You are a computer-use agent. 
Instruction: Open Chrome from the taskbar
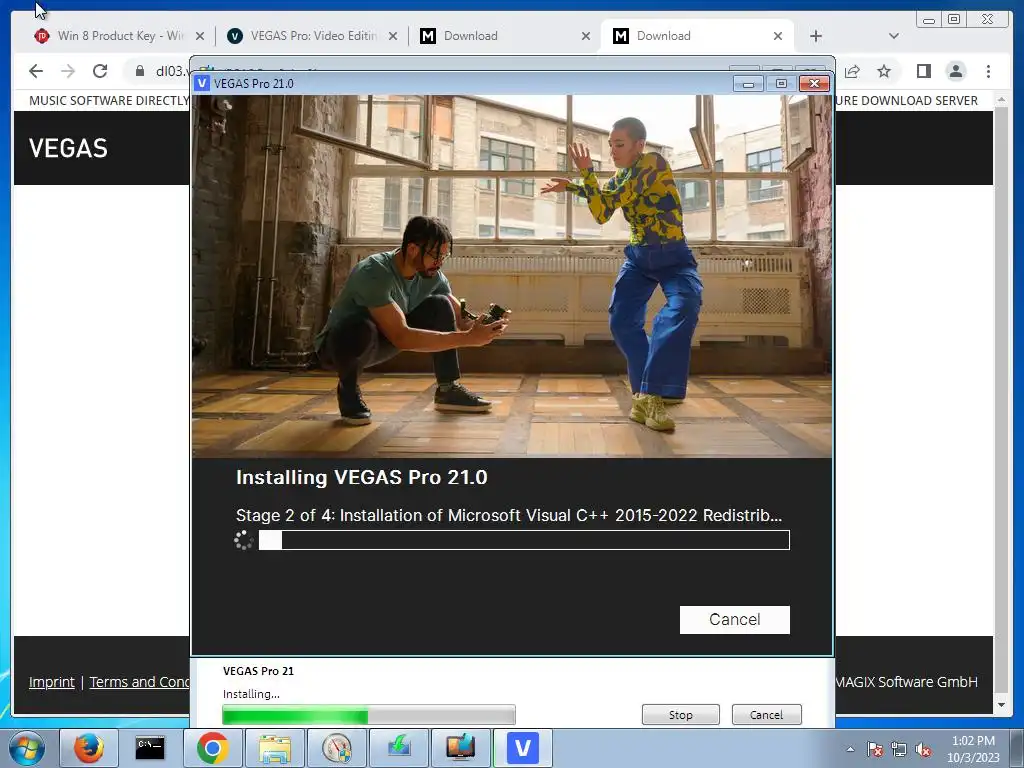tap(212, 748)
